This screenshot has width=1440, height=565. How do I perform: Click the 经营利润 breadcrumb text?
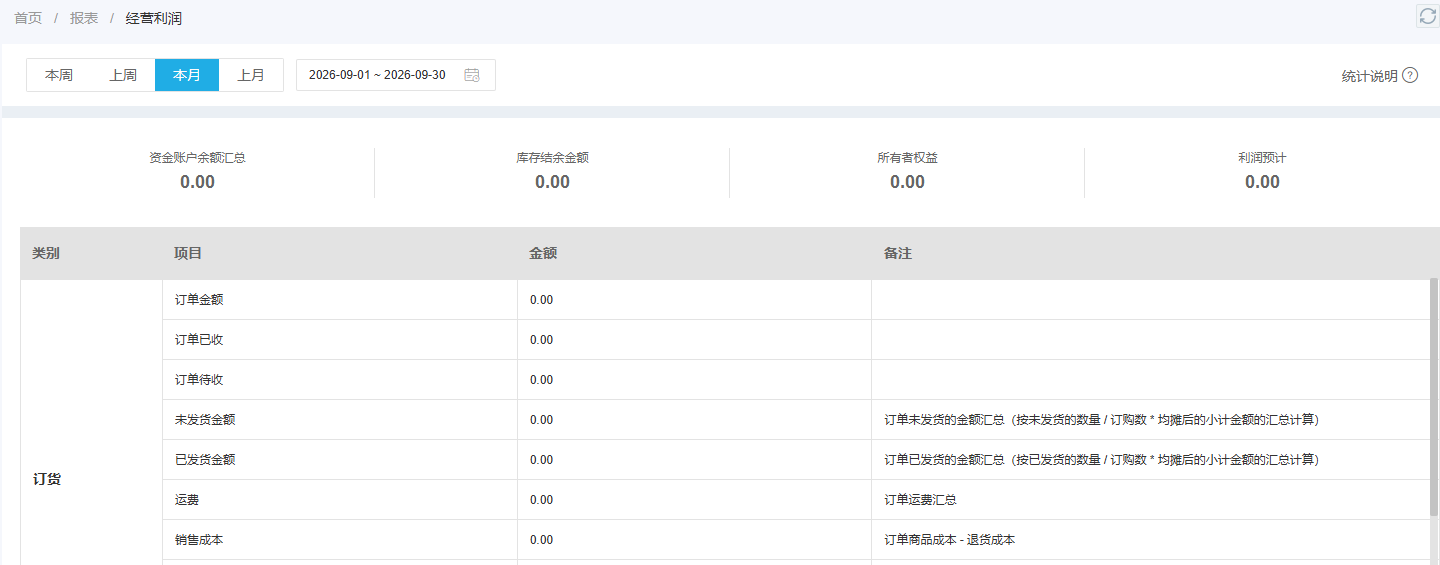154,18
